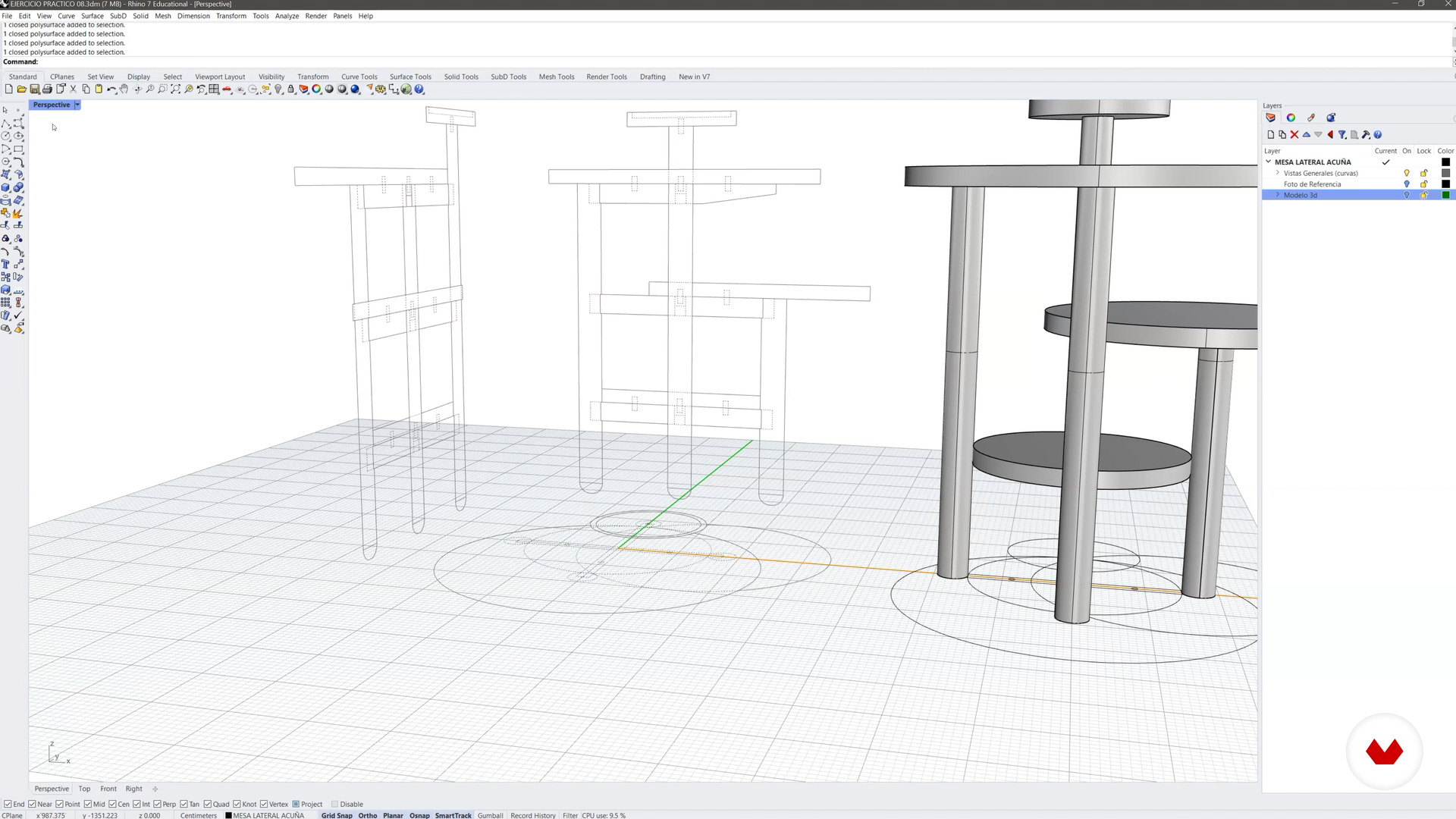Viewport: 1456px width, 819px height.
Task: Enable the Disable osnap checkbox
Action: pyautogui.click(x=334, y=804)
